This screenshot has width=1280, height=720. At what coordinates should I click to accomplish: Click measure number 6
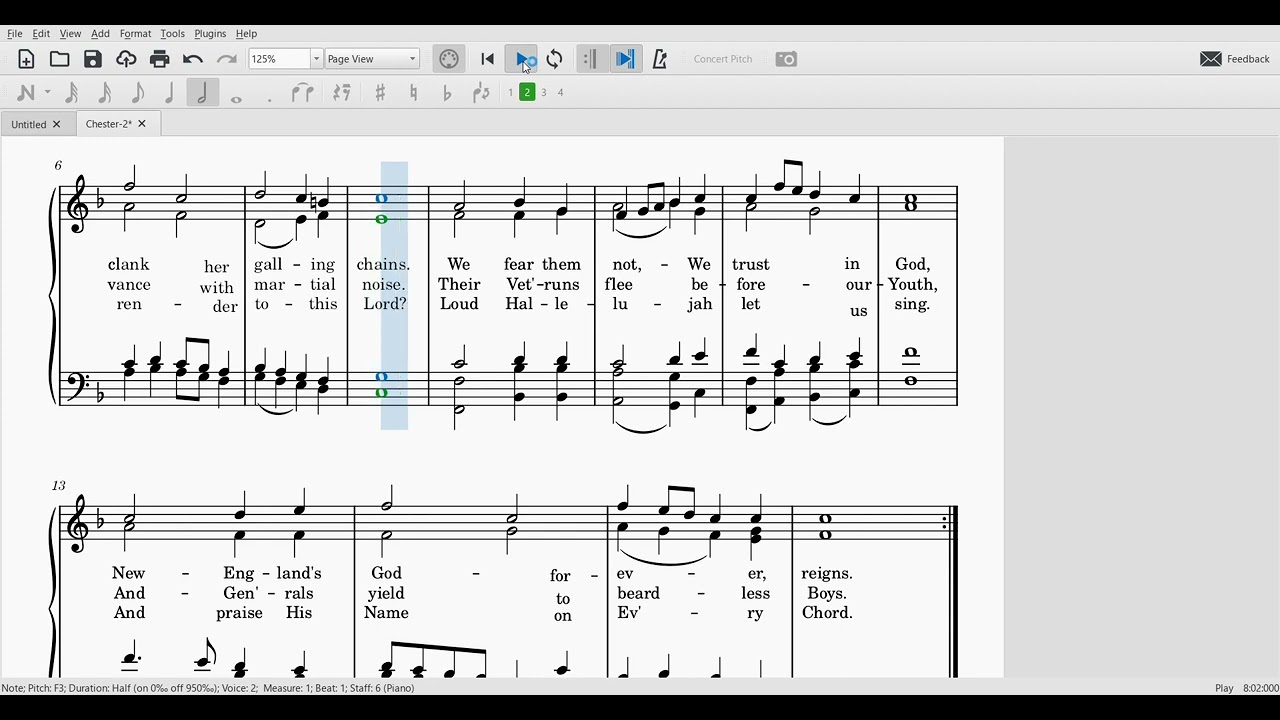point(58,166)
